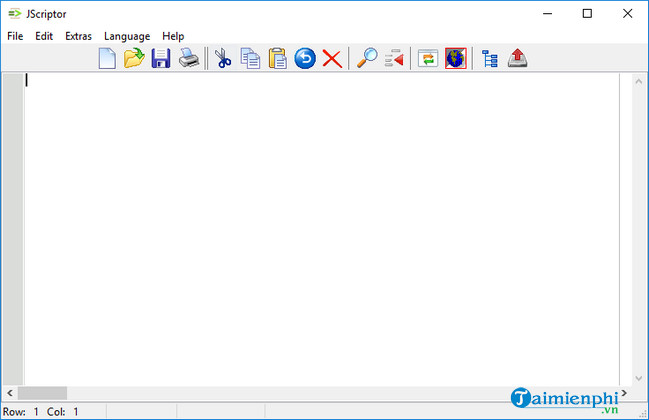
Task: Open a file with the folder icon
Action: click(x=134, y=59)
